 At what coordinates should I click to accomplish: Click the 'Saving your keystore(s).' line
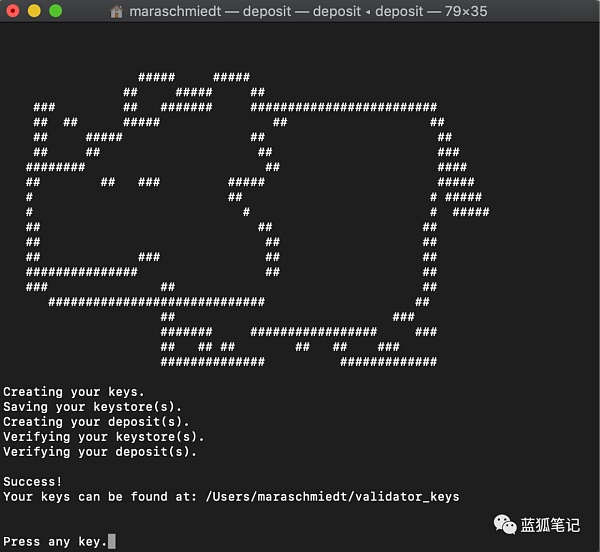[x=93, y=407]
